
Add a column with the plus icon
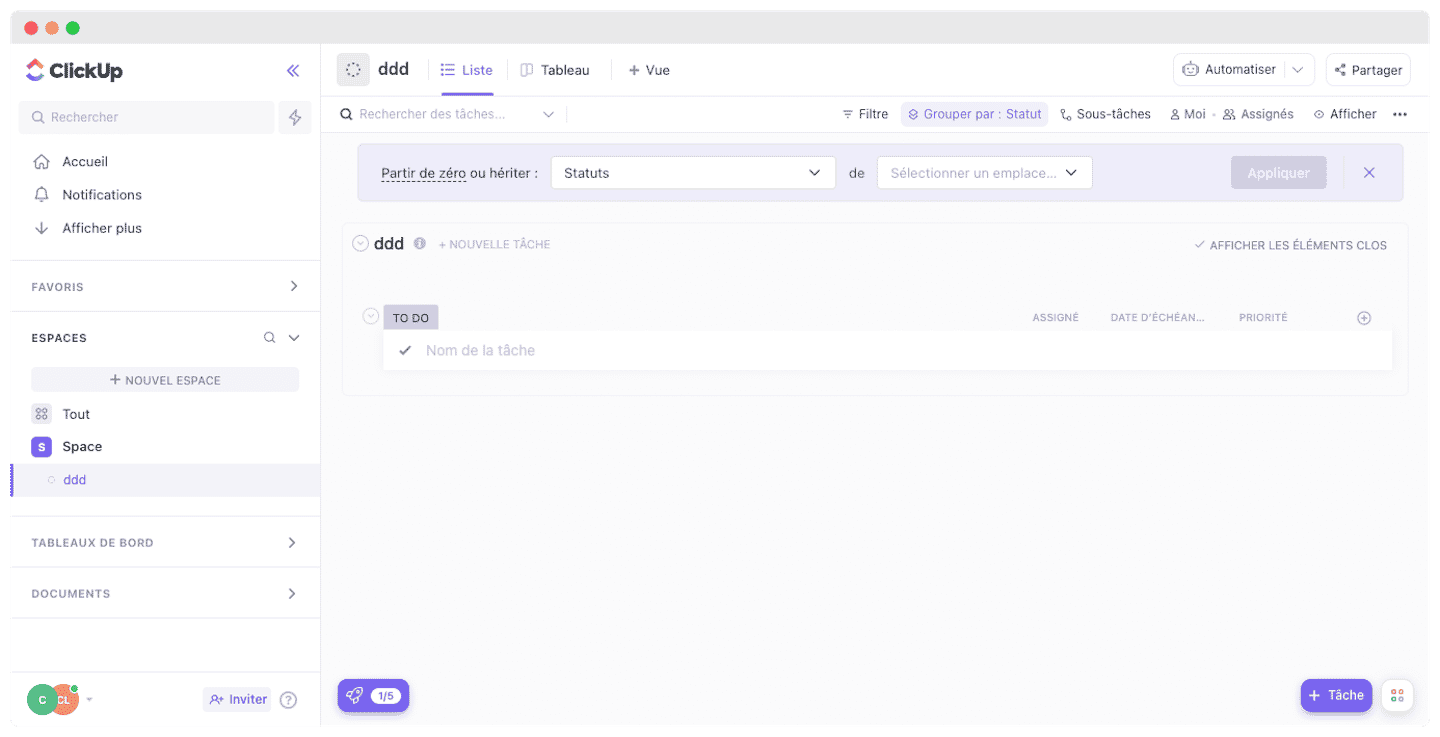coord(1364,318)
